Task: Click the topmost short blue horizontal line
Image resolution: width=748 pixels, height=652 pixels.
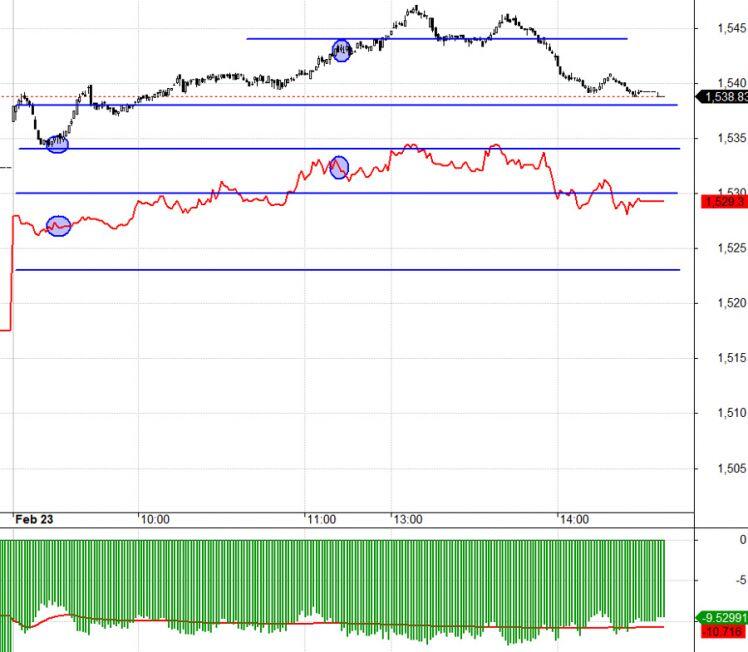Action: [436, 39]
